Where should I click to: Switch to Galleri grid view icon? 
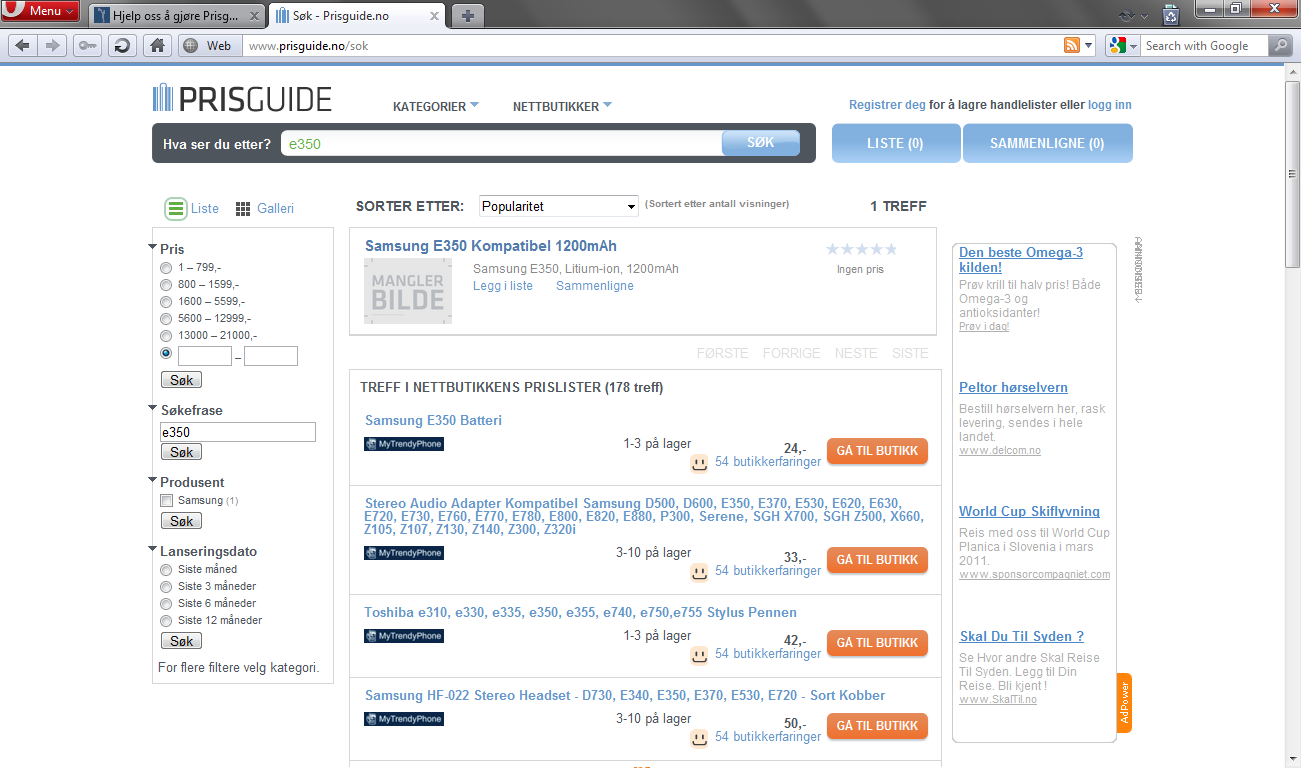[x=243, y=209]
